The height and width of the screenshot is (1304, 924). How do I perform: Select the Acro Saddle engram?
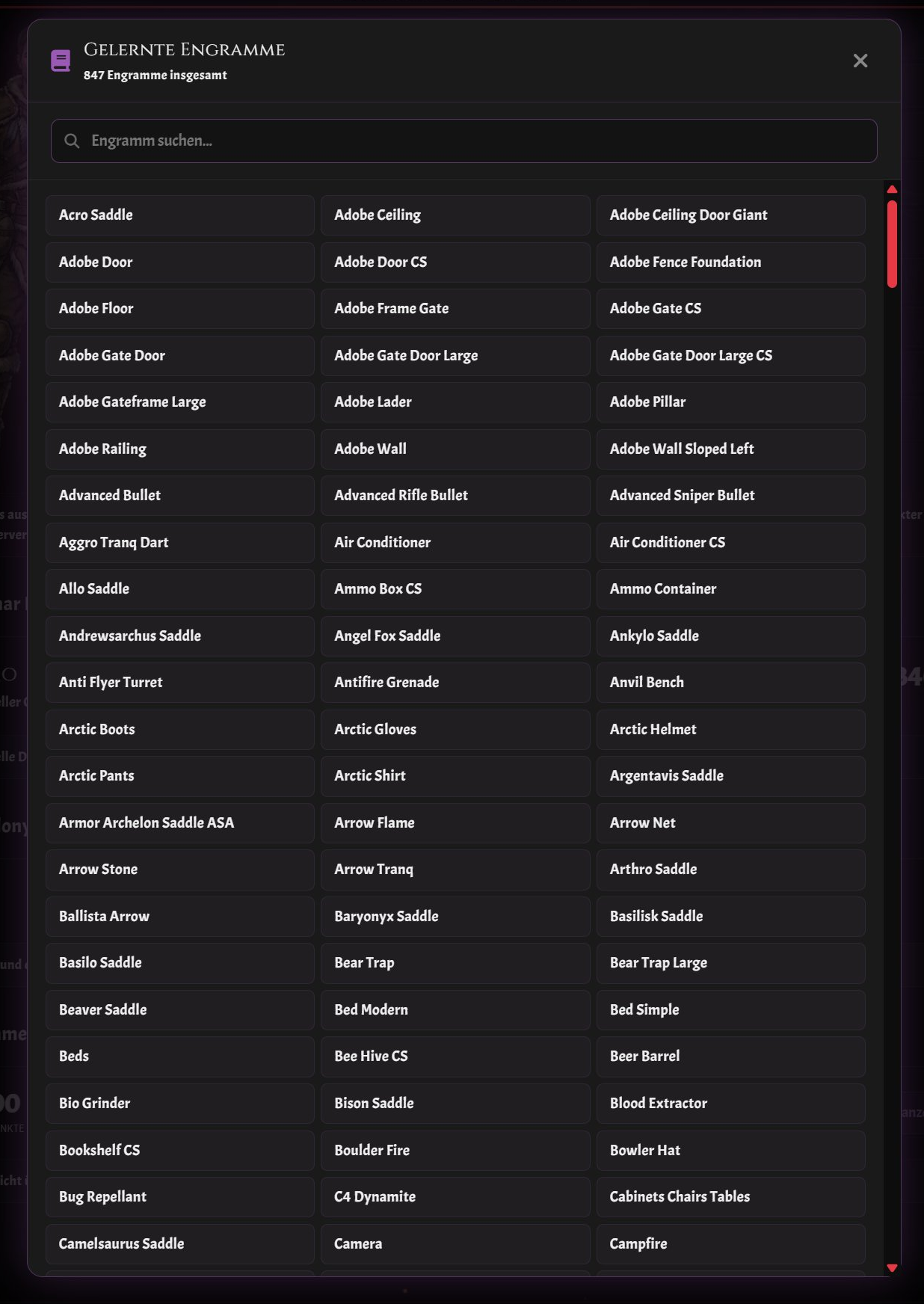coord(180,215)
